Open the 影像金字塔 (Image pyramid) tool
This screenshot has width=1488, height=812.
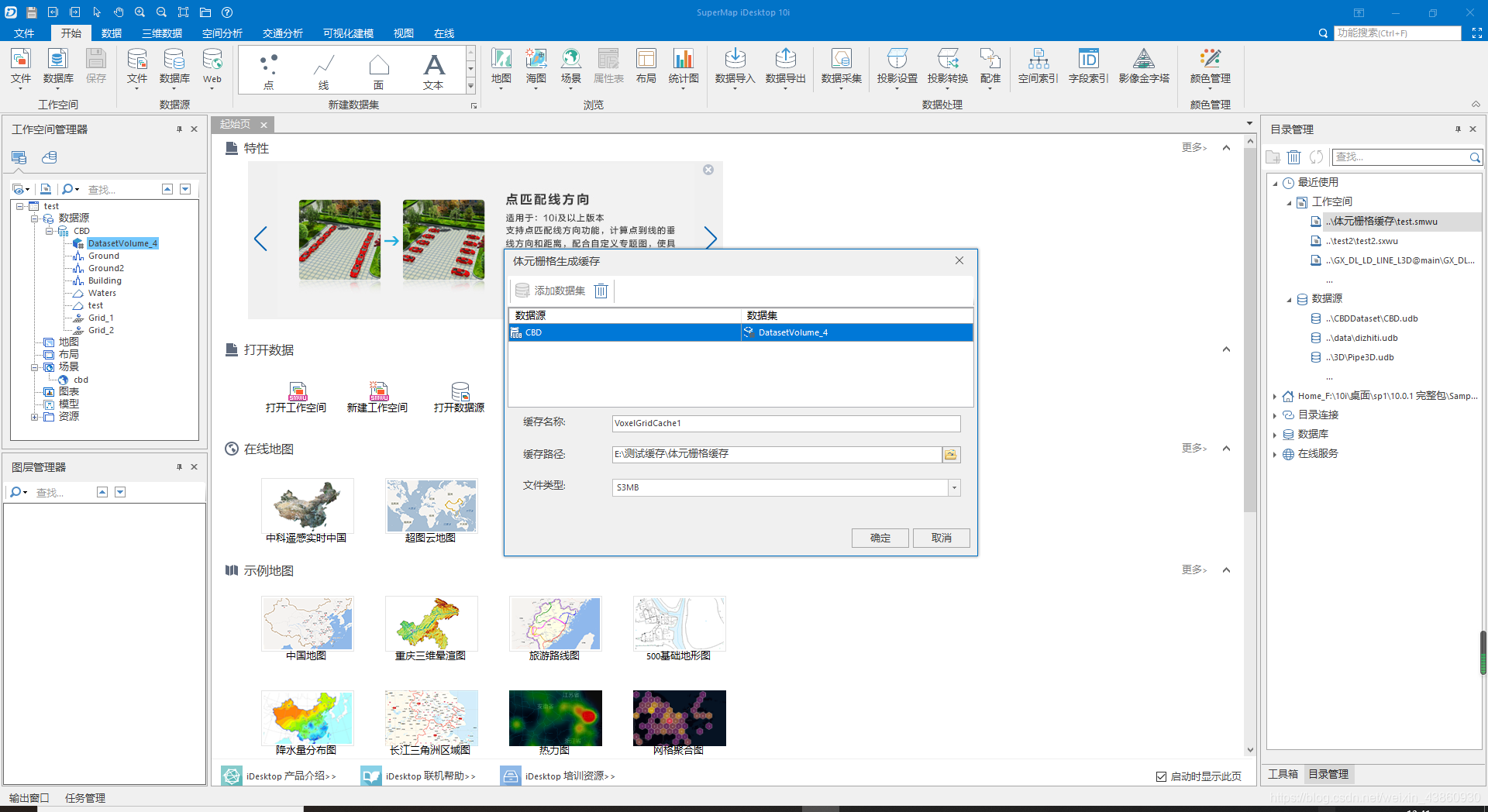[1144, 67]
